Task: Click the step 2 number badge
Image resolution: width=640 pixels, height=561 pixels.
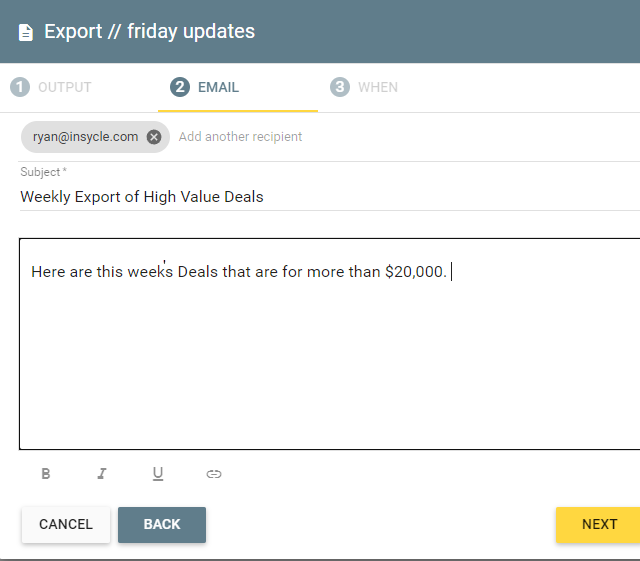Action: pos(180,87)
